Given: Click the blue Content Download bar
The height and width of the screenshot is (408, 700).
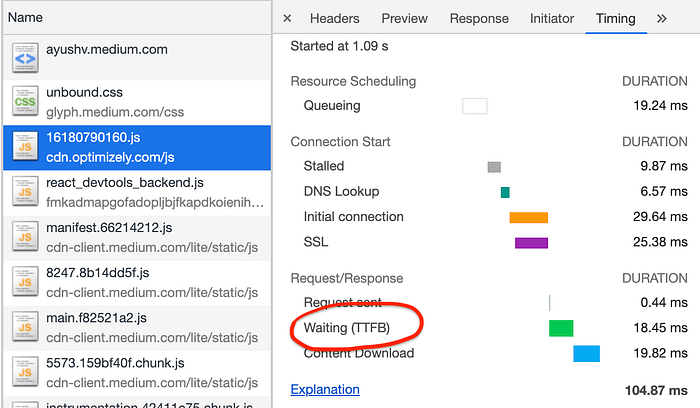Looking at the screenshot, I should (587, 354).
